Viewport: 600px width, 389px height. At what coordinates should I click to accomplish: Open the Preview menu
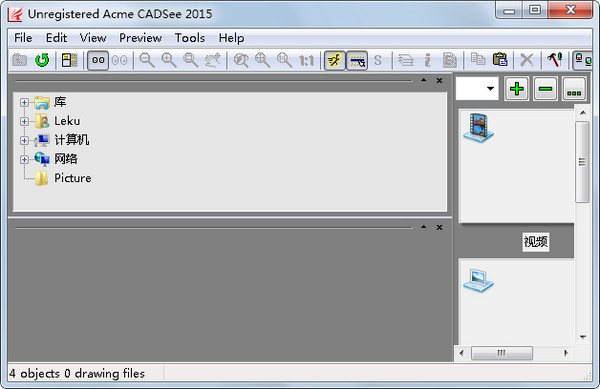(x=140, y=38)
